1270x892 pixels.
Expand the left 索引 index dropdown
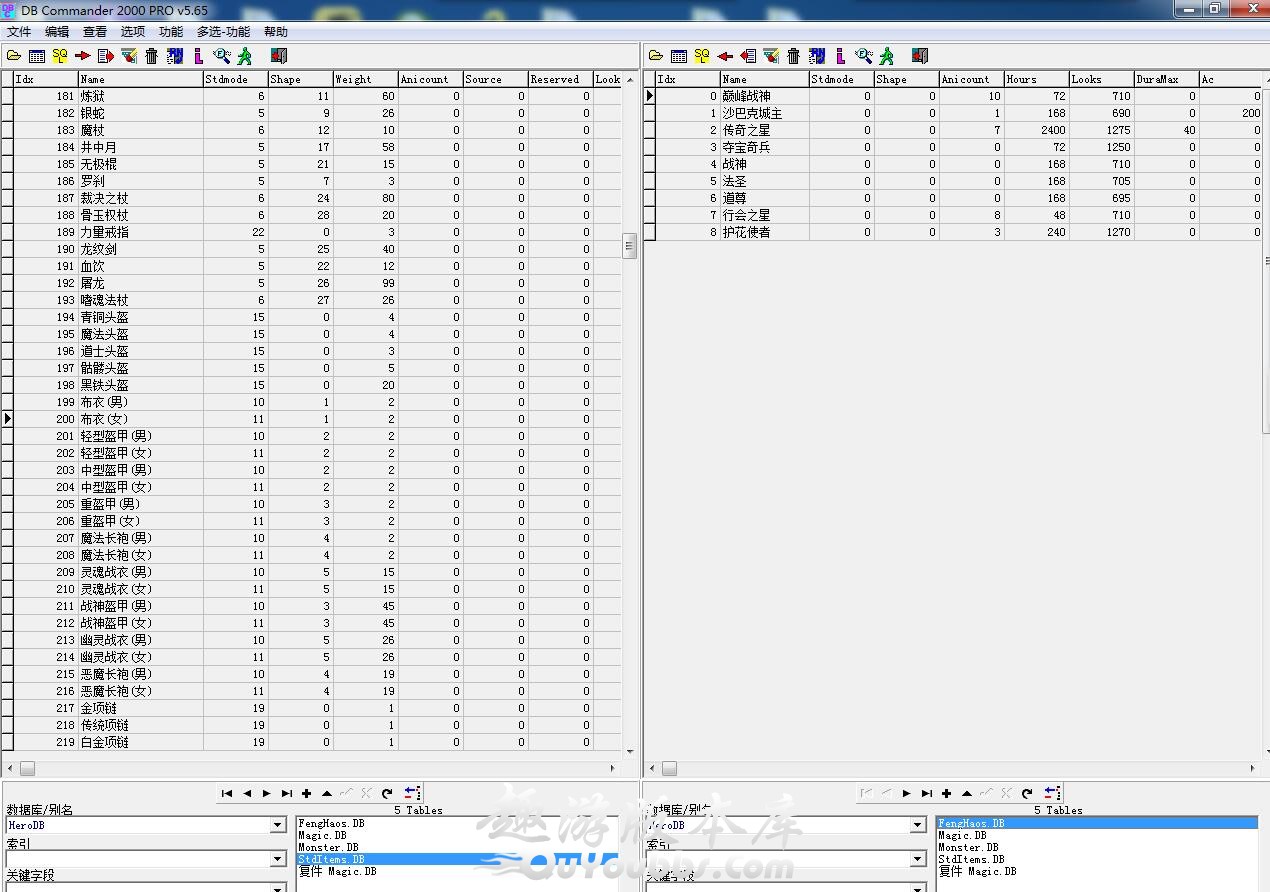tap(278, 859)
